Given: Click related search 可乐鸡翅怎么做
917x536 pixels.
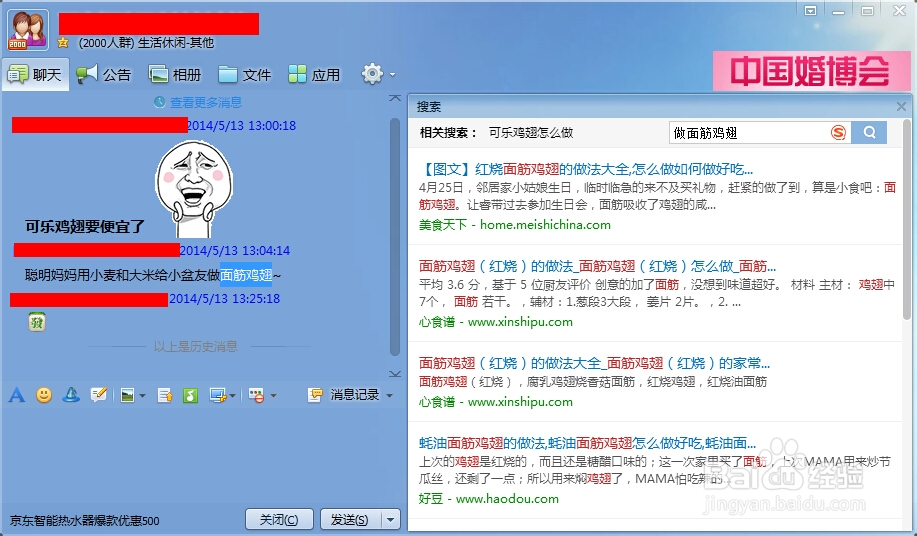Looking at the screenshot, I should coord(531,133).
